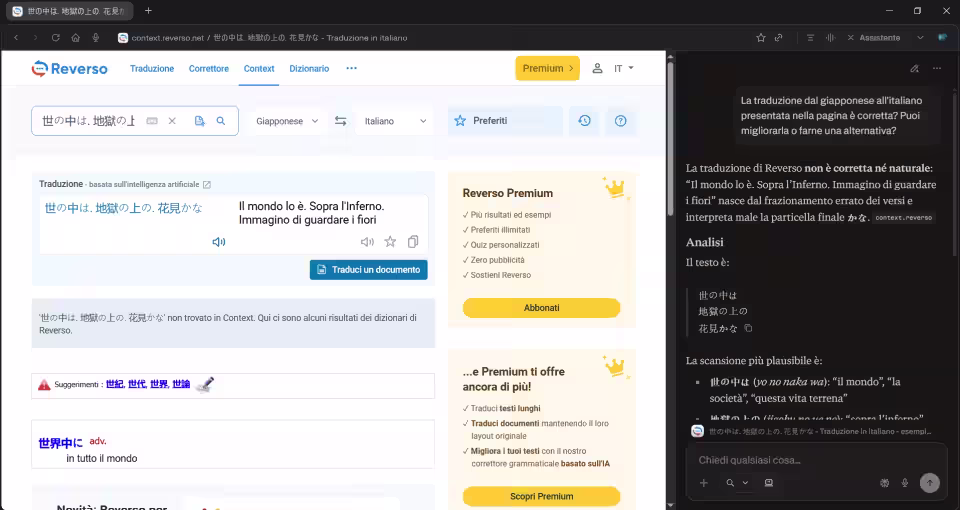Open the user account icon
Image resolution: width=960 pixels, height=510 pixels.
point(597,69)
